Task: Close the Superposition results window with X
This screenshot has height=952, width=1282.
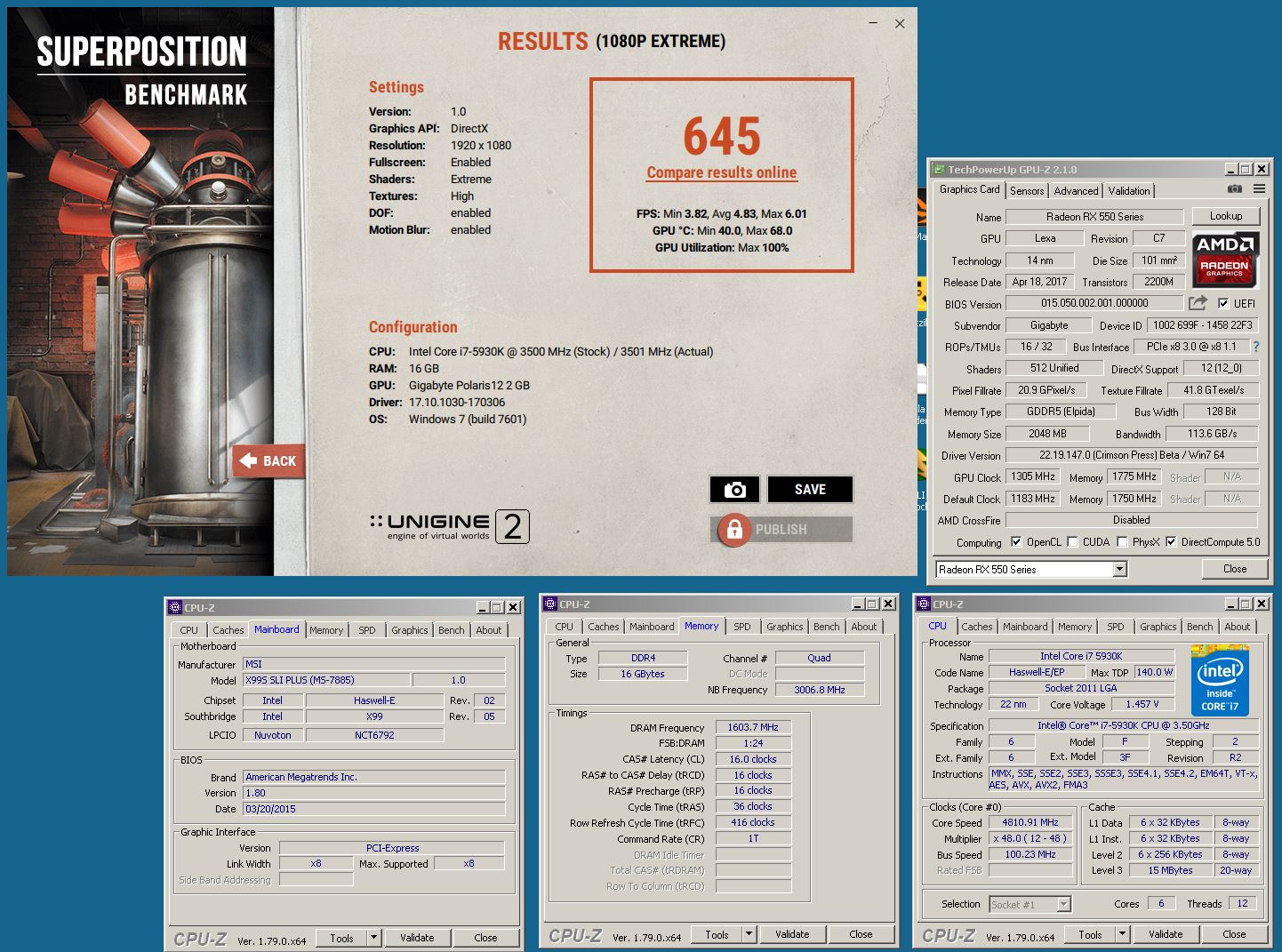Action: point(900,24)
